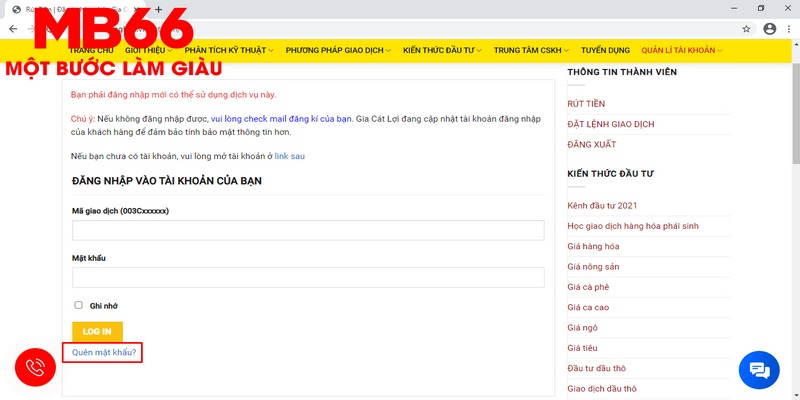
Task: Open Giá ngô sidebar link
Action: point(583,328)
